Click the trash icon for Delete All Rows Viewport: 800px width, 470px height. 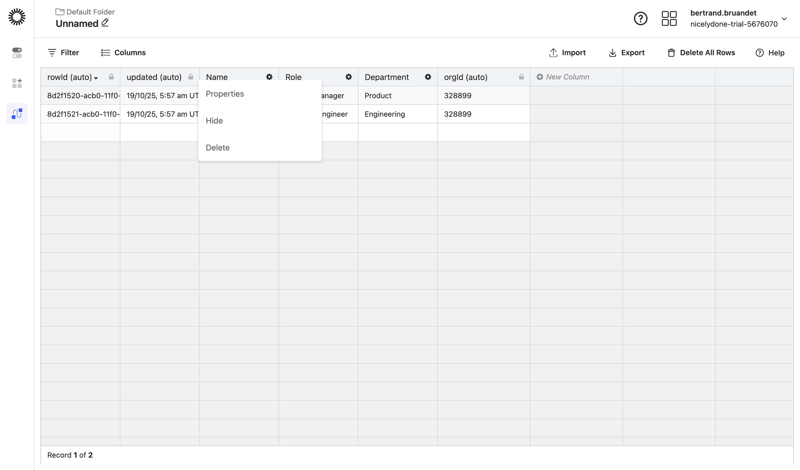click(x=671, y=53)
